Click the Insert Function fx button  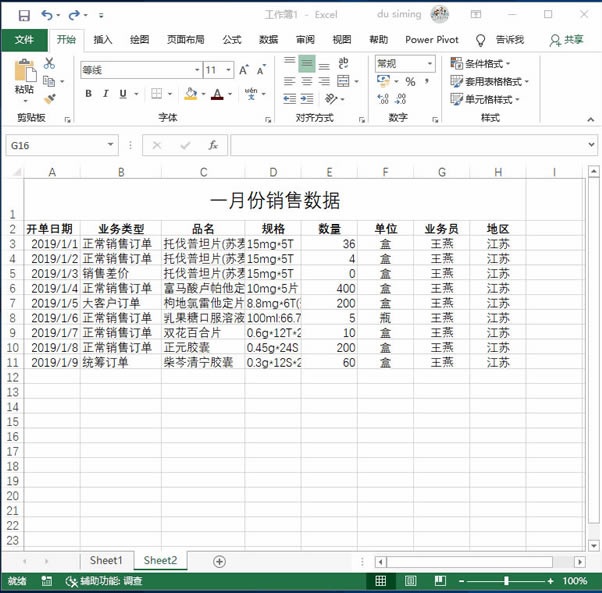213,145
